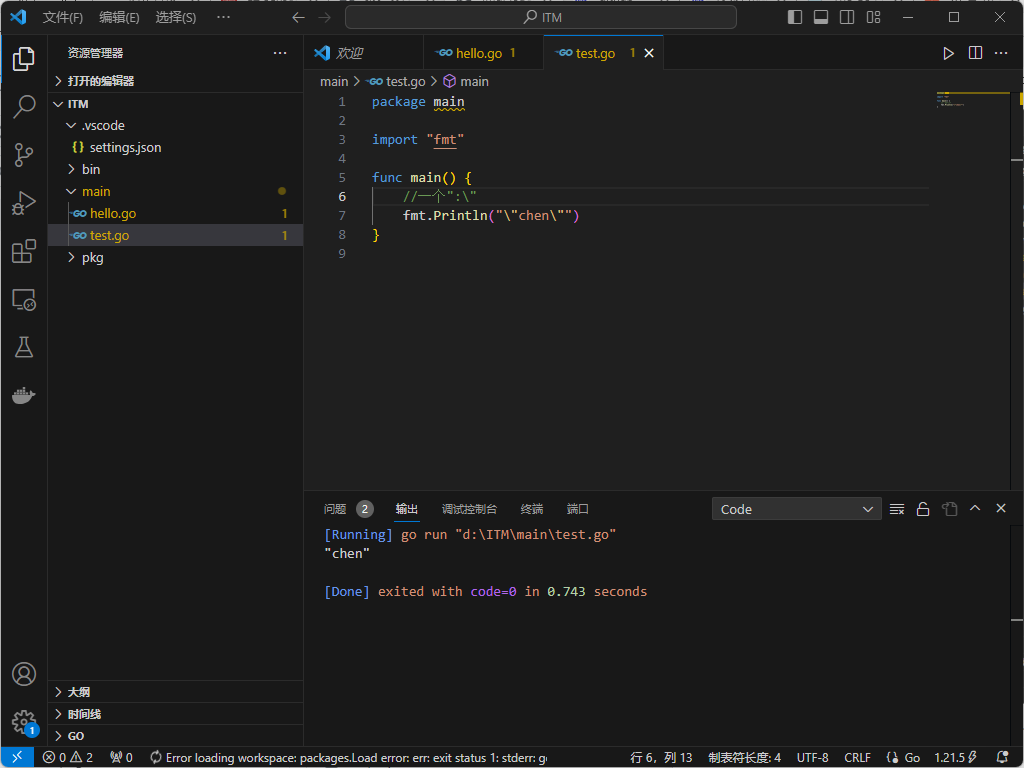Open the Run and Debug view
The image size is (1024, 768).
(24, 204)
